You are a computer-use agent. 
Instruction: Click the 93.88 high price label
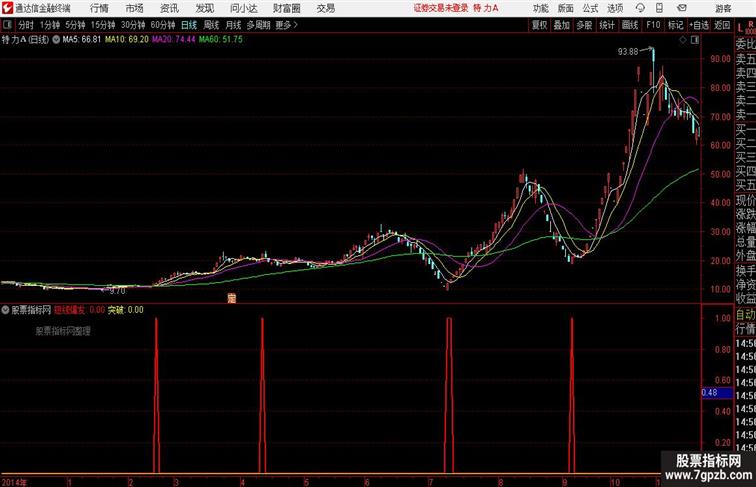(628, 52)
